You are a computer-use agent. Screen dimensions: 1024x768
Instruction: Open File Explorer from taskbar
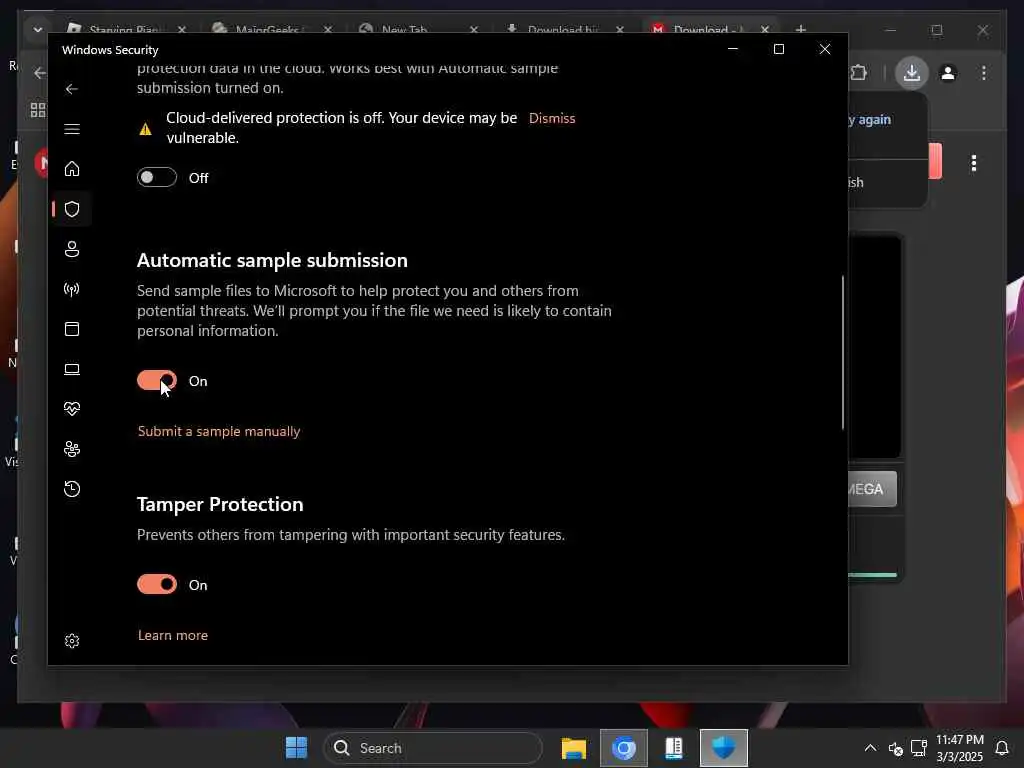click(573, 748)
